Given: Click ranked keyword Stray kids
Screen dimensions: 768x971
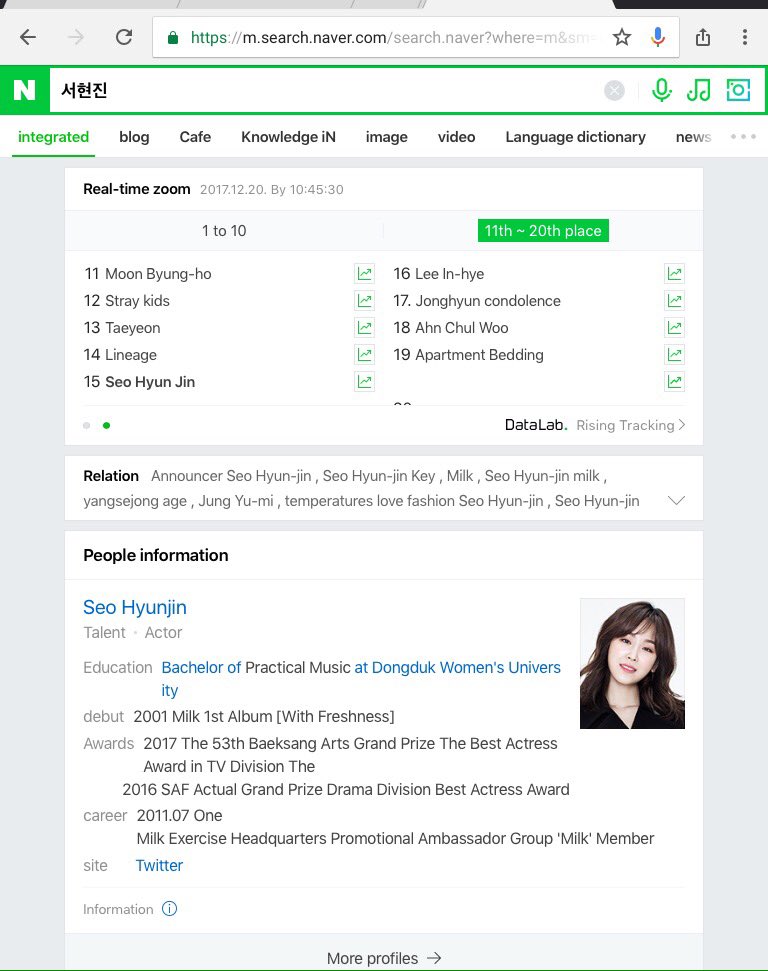Looking at the screenshot, I should [137, 301].
